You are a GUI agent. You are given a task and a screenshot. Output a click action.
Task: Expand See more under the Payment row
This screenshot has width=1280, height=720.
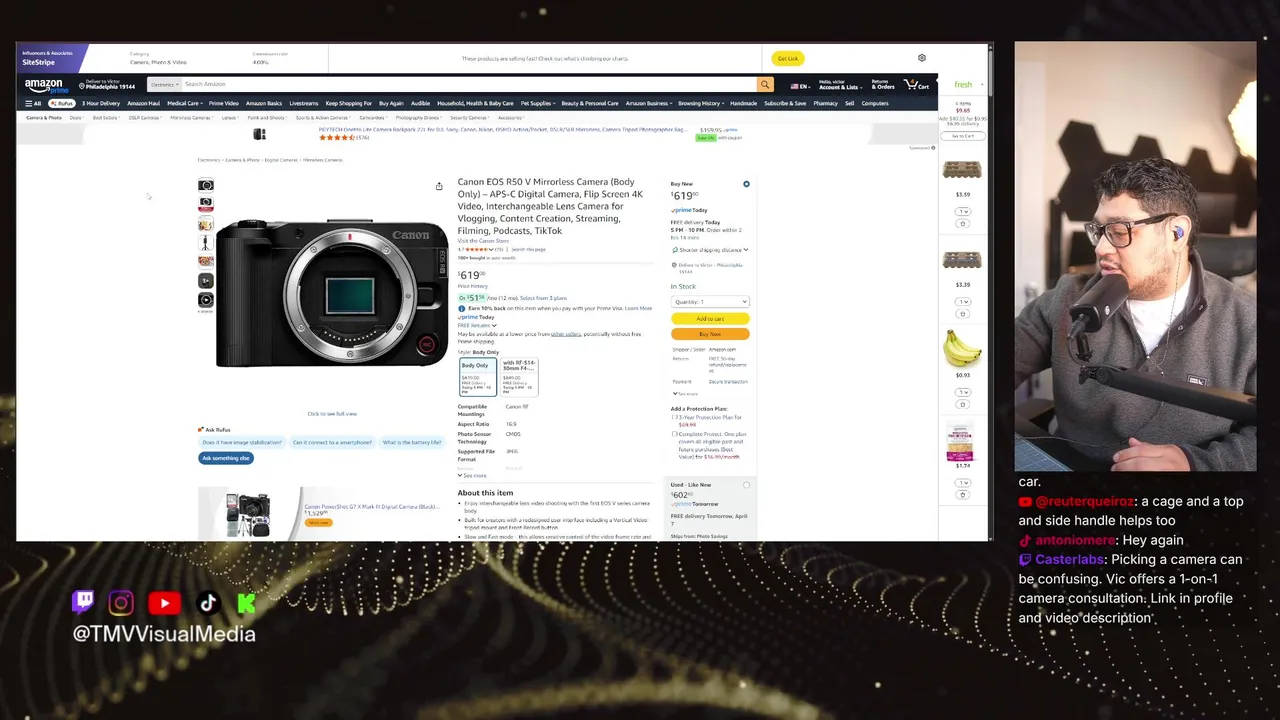685,394
